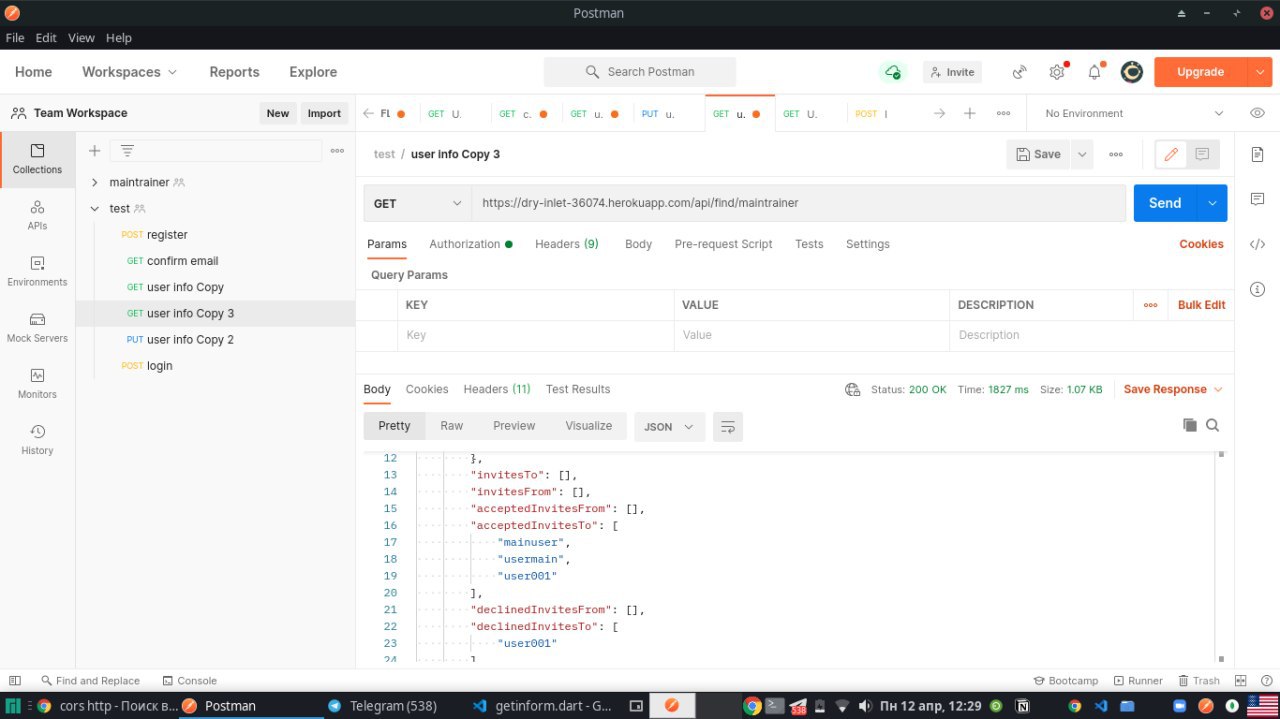This screenshot has height=719, width=1280.
Task: Open the No Environment dropdown
Action: (1133, 113)
